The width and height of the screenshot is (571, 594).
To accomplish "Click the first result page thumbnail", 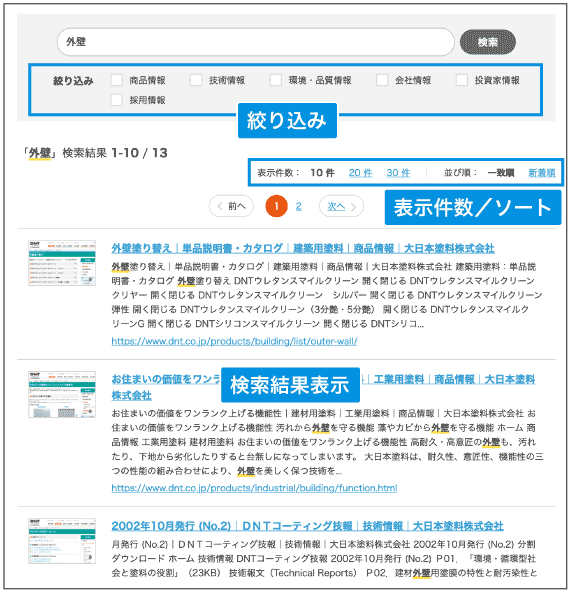I will [x=62, y=263].
